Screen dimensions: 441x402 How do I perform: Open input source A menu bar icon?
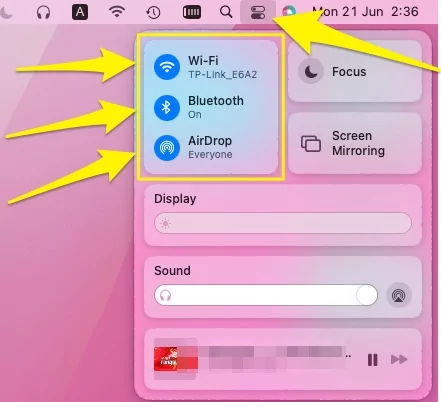[x=80, y=12]
